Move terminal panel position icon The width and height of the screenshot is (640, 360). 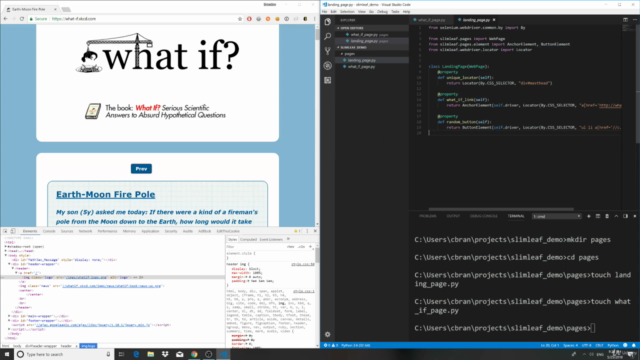point(625,216)
